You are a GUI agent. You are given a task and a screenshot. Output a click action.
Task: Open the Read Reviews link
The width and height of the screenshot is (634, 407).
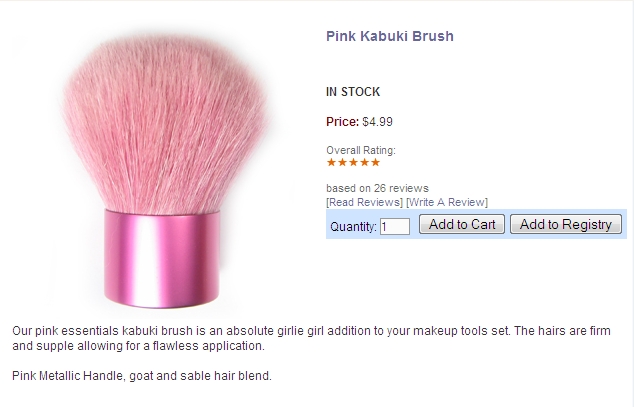[x=365, y=202]
